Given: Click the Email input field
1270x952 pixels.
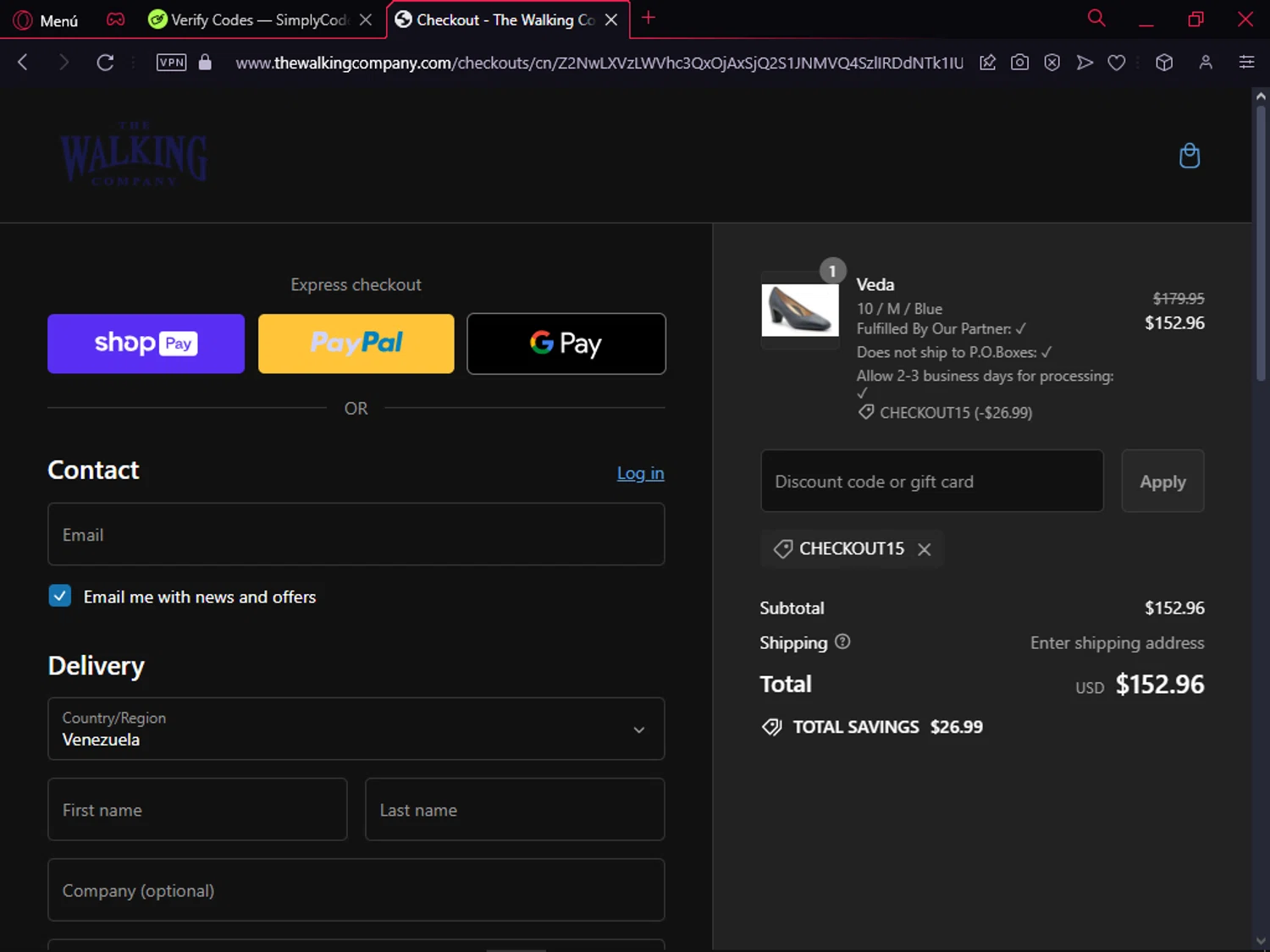Looking at the screenshot, I should [356, 534].
